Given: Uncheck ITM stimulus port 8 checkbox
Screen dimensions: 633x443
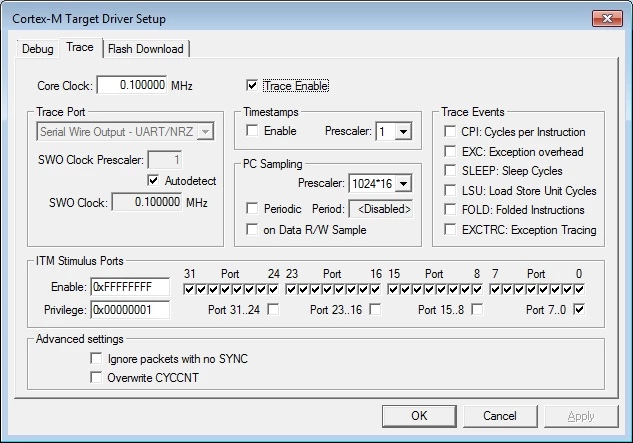Looking at the screenshot, I should (x=478, y=289).
